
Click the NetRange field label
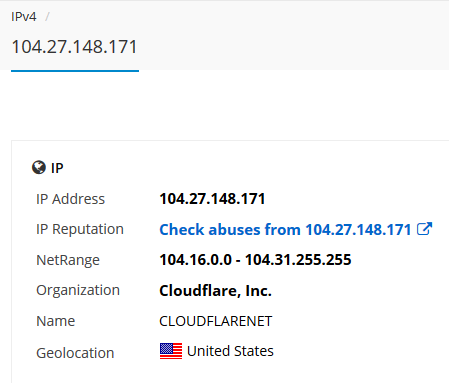click(68, 260)
